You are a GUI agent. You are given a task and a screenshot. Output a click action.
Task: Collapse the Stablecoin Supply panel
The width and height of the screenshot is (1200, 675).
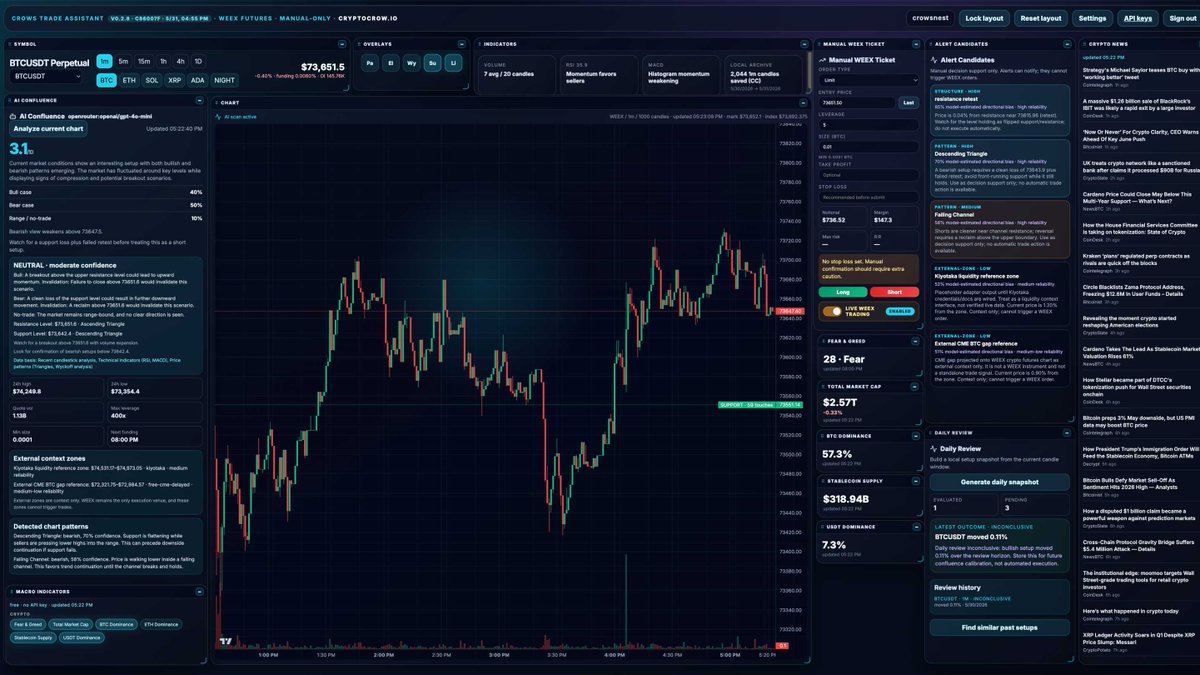point(915,481)
